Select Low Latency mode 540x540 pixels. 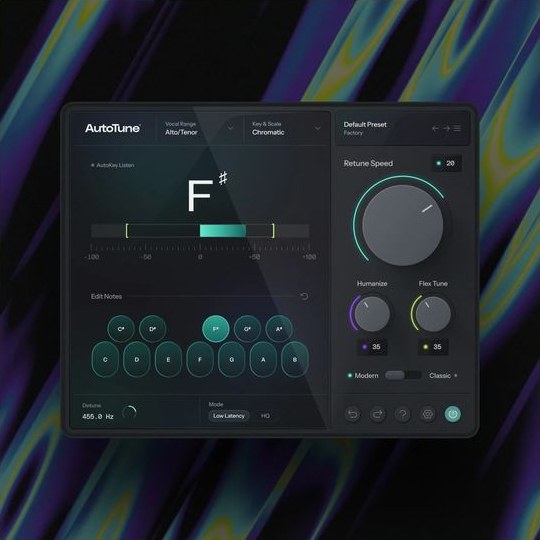pyautogui.click(x=229, y=416)
